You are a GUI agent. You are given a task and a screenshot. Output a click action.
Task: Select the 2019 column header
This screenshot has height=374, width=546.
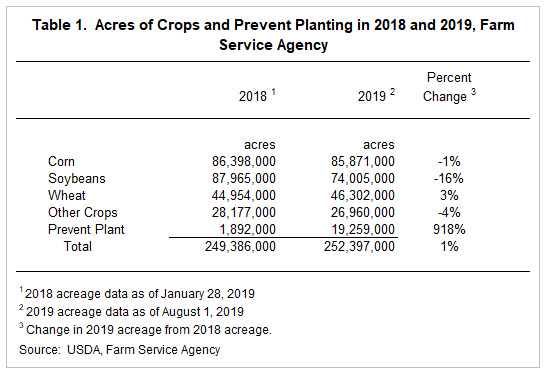tap(376, 95)
